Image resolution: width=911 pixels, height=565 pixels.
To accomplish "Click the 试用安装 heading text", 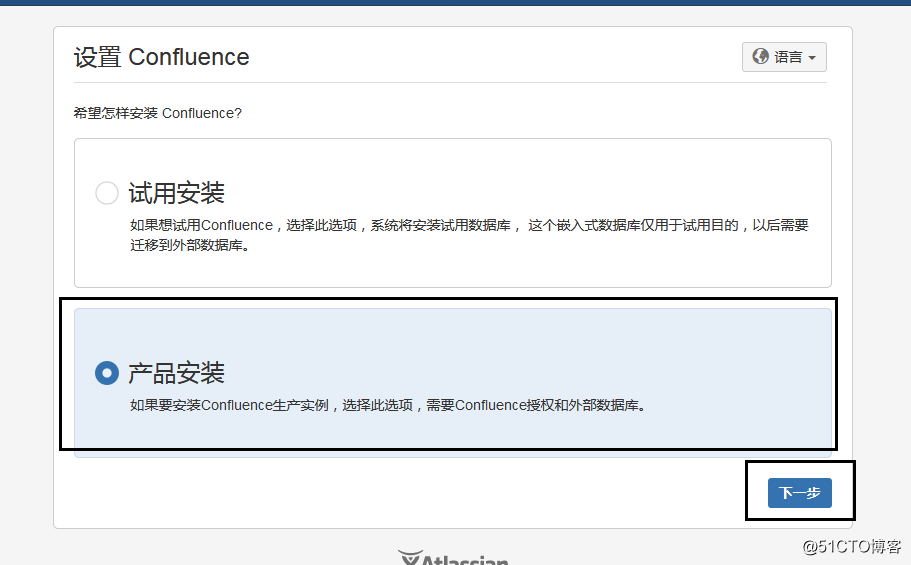I will pos(177,193).
